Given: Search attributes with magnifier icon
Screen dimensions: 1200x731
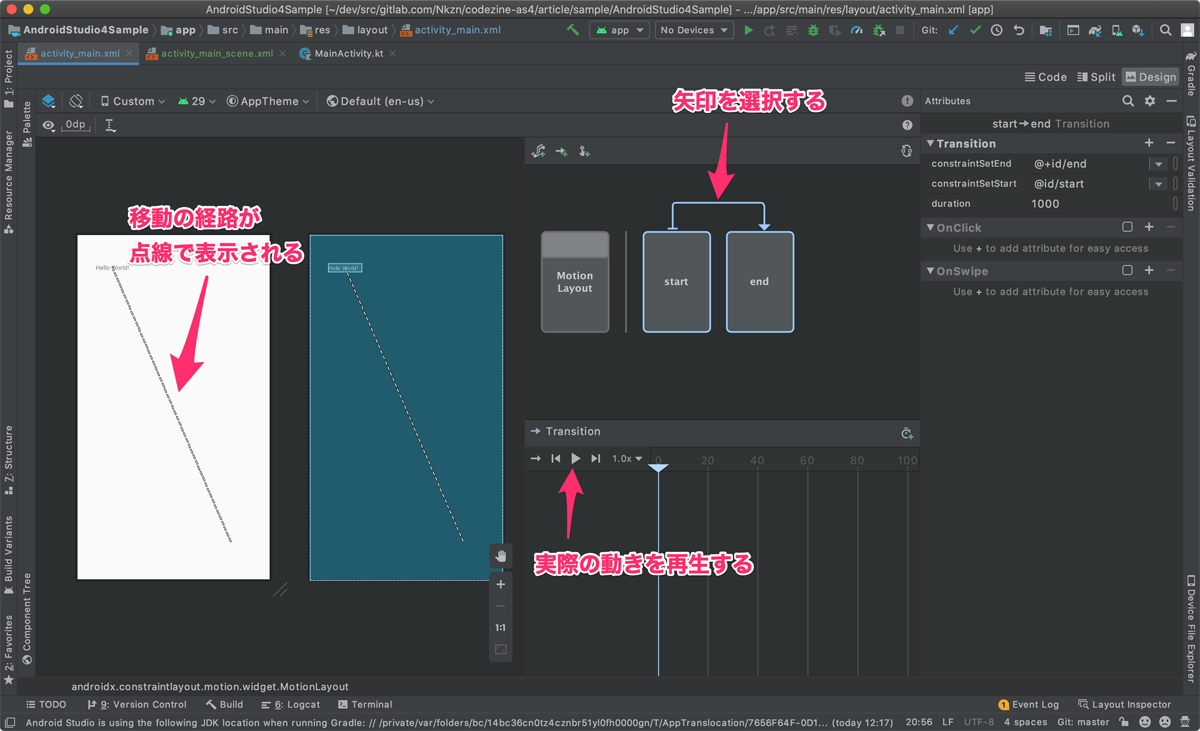Looking at the screenshot, I should tap(1128, 101).
